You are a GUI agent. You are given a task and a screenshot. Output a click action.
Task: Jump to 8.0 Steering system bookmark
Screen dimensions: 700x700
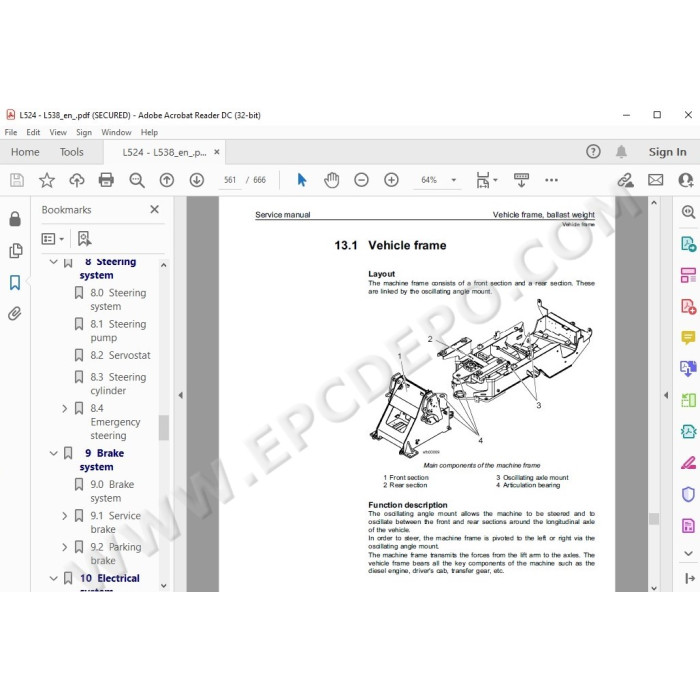[x=118, y=300]
